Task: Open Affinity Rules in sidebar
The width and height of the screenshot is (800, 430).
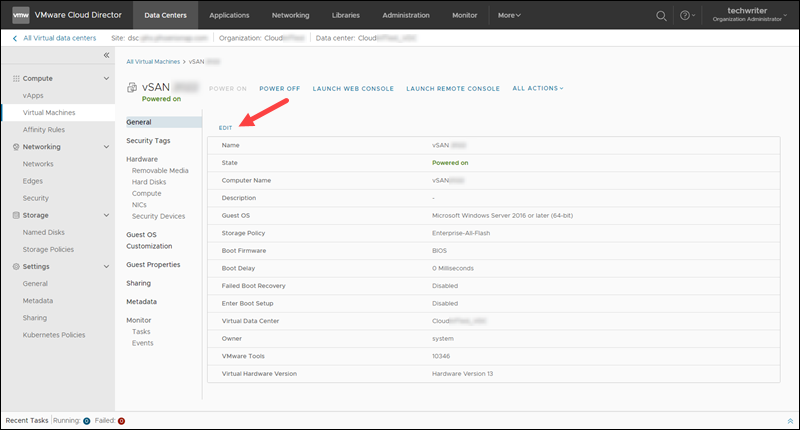Action: [44, 130]
